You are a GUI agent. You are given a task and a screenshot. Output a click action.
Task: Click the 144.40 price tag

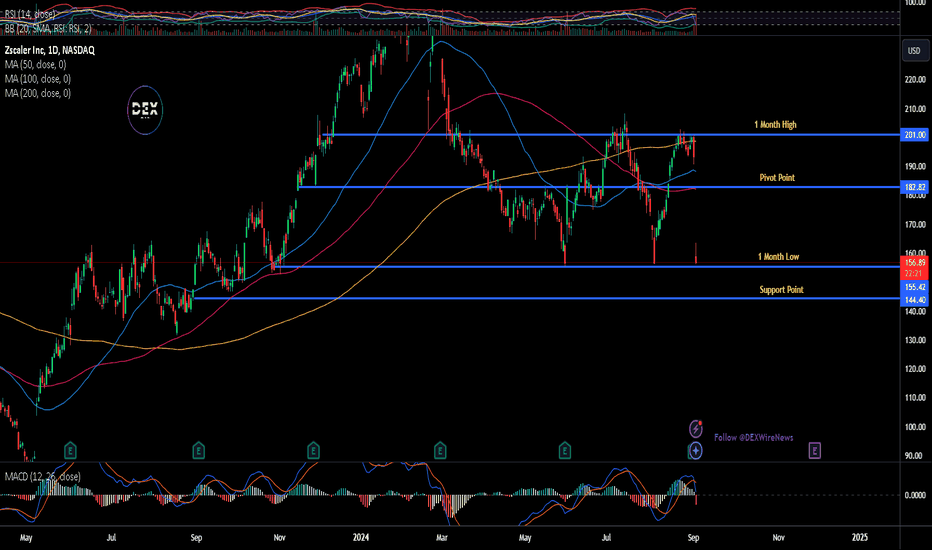click(x=915, y=300)
